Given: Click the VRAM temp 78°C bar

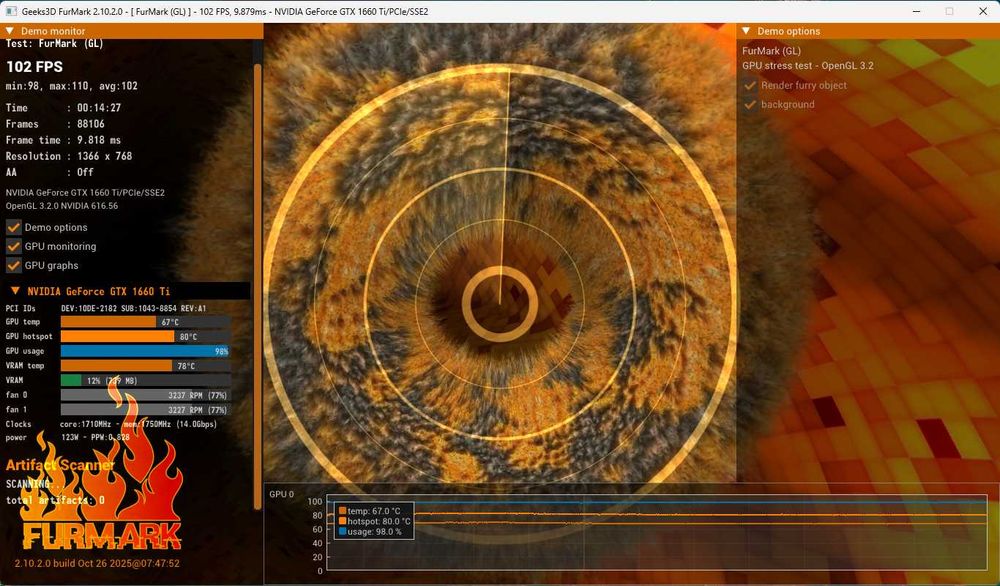Looking at the screenshot, I should (145, 366).
